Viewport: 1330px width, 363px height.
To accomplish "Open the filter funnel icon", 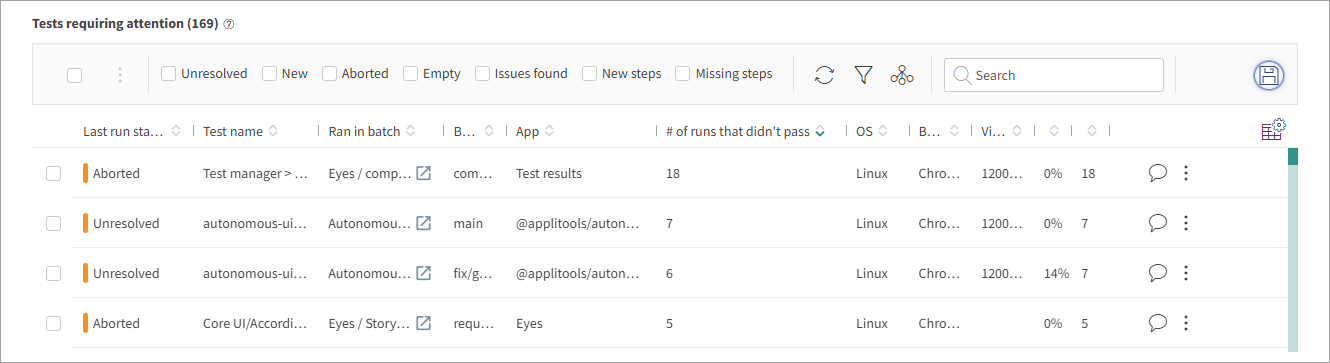I will coord(864,75).
